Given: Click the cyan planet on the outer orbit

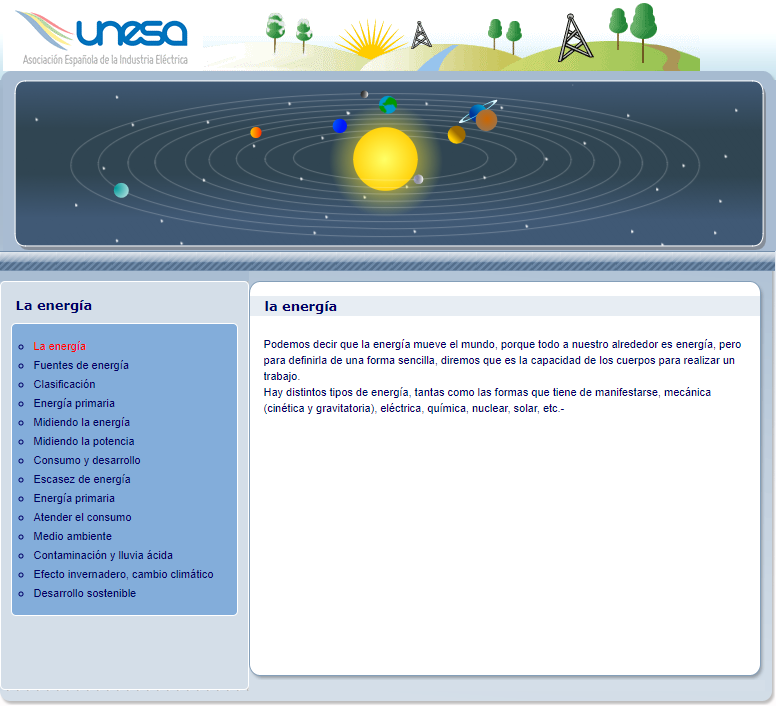Looking at the screenshot, I should [121, 190].
